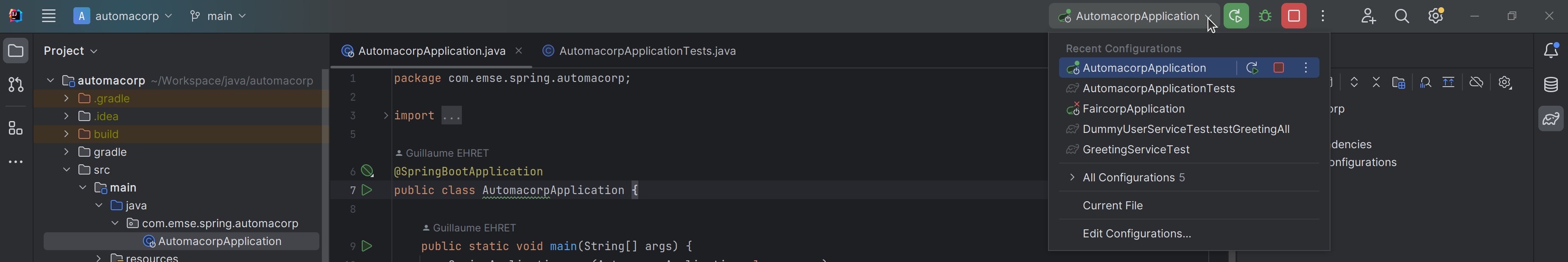The width and height of the screenshot is (1568, 262).
Task: Collapse the automacorp root tree node
Action: [50, 80]
